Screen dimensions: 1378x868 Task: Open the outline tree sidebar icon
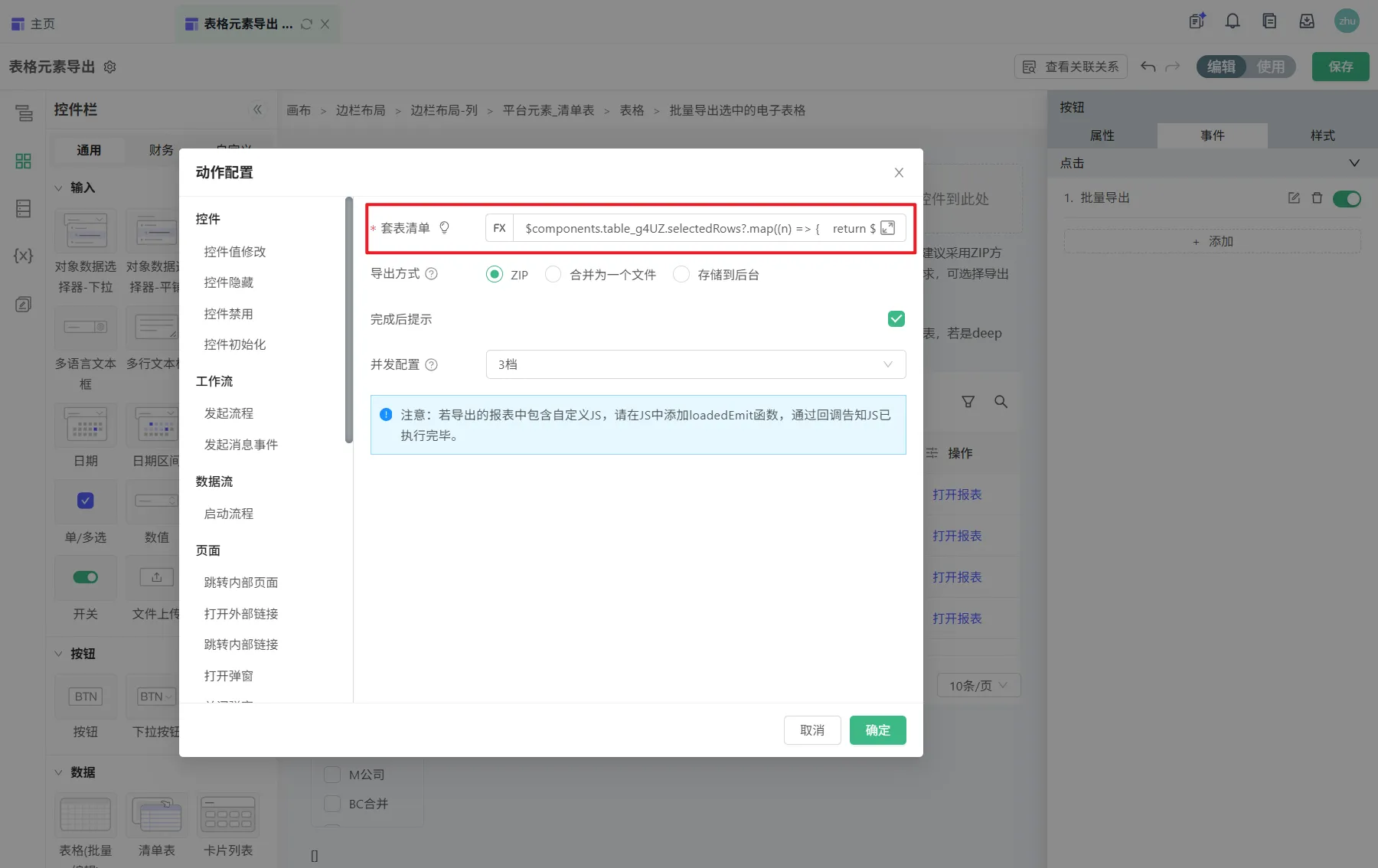[24, 113]
